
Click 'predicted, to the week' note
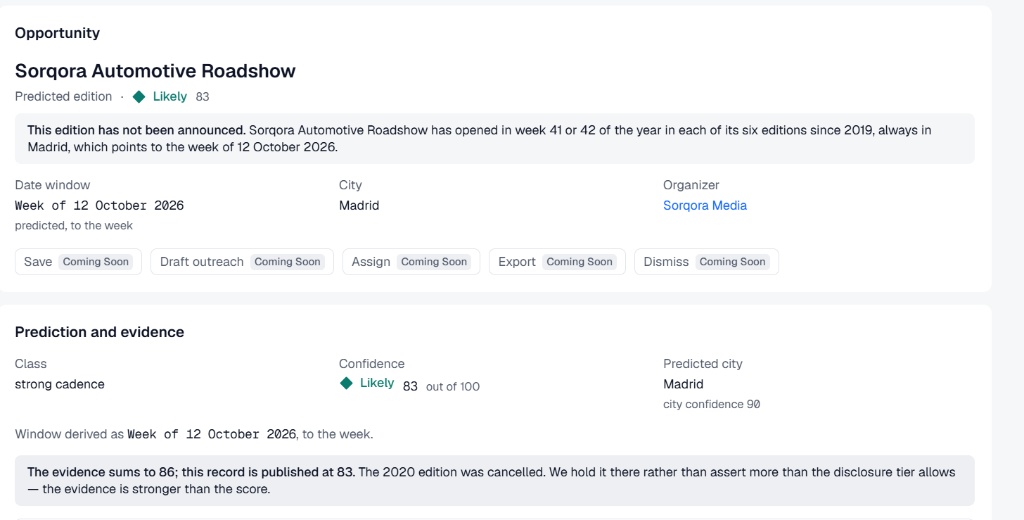click(x=74, y=225)
